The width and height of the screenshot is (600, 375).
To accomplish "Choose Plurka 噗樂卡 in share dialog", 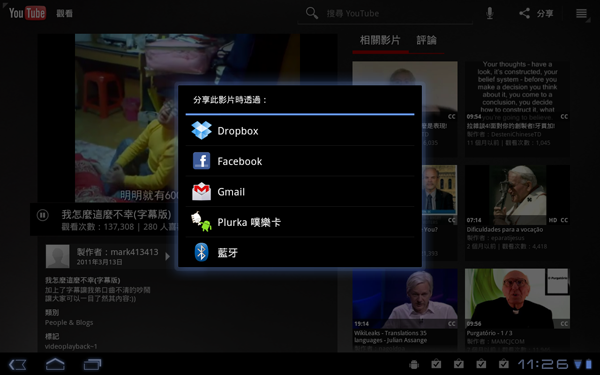I will click(300, 222).
